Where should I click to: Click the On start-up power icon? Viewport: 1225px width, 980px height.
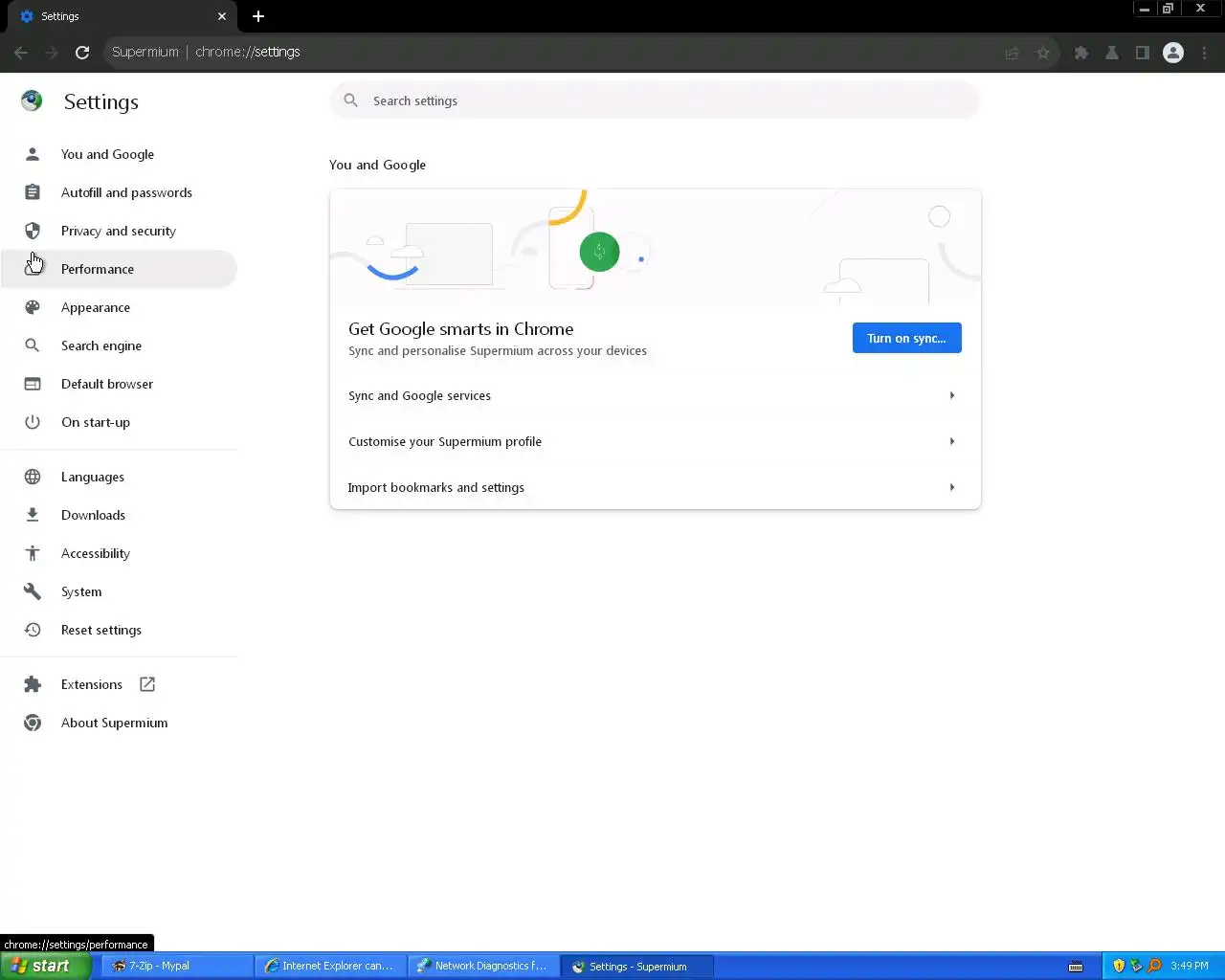[x=33, y=422]
